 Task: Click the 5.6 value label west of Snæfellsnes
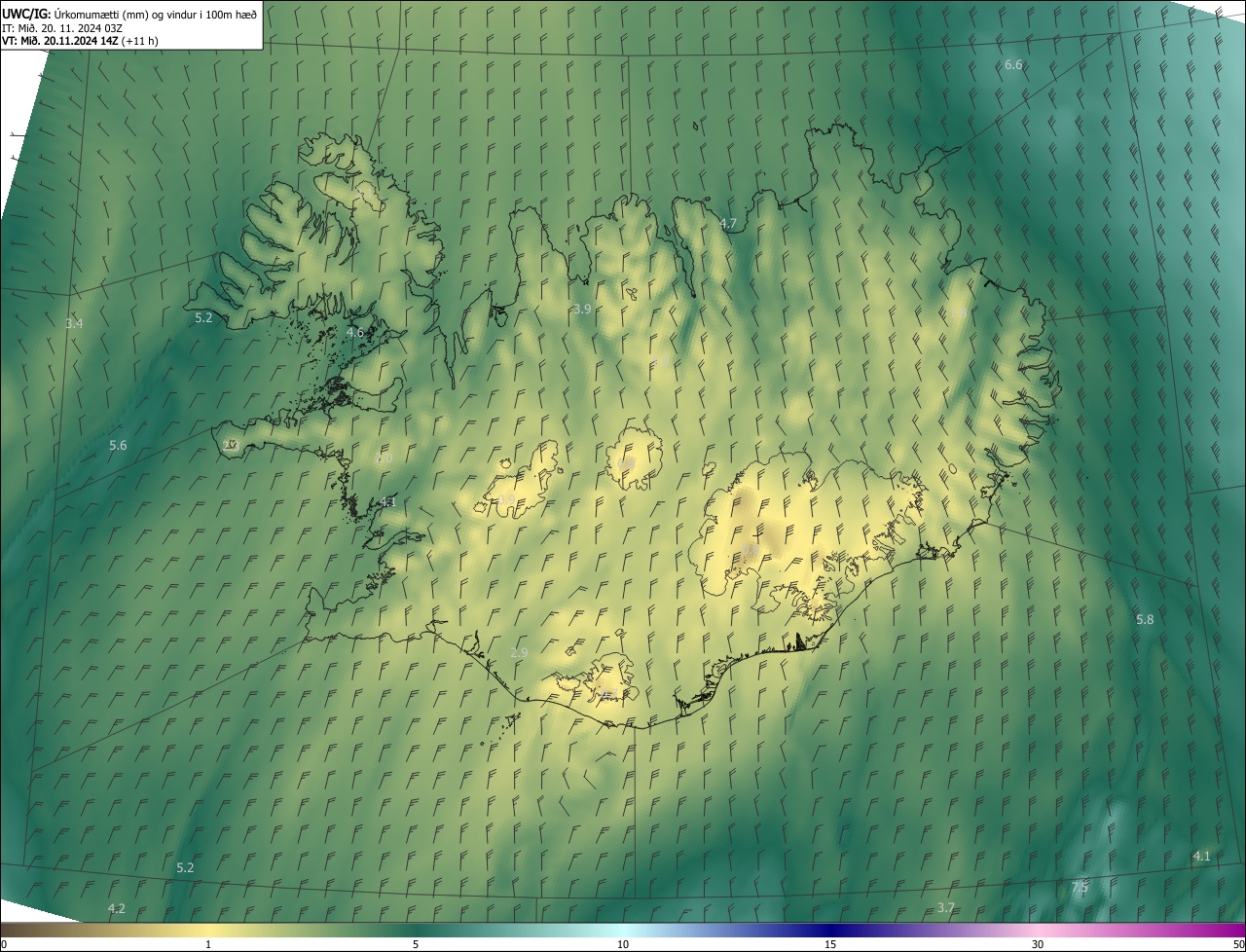point(118,445)
